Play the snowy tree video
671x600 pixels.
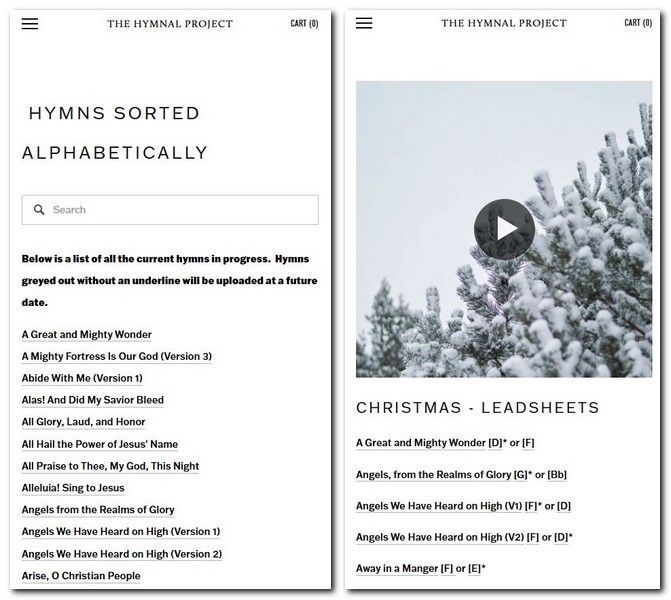pos(504,229)
